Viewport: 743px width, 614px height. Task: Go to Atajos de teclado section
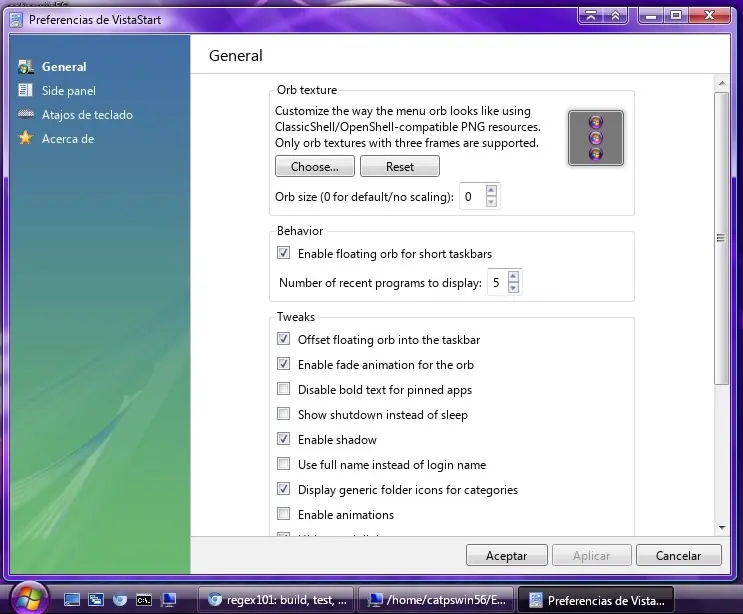pyautogui.click(x=75, y=115)
